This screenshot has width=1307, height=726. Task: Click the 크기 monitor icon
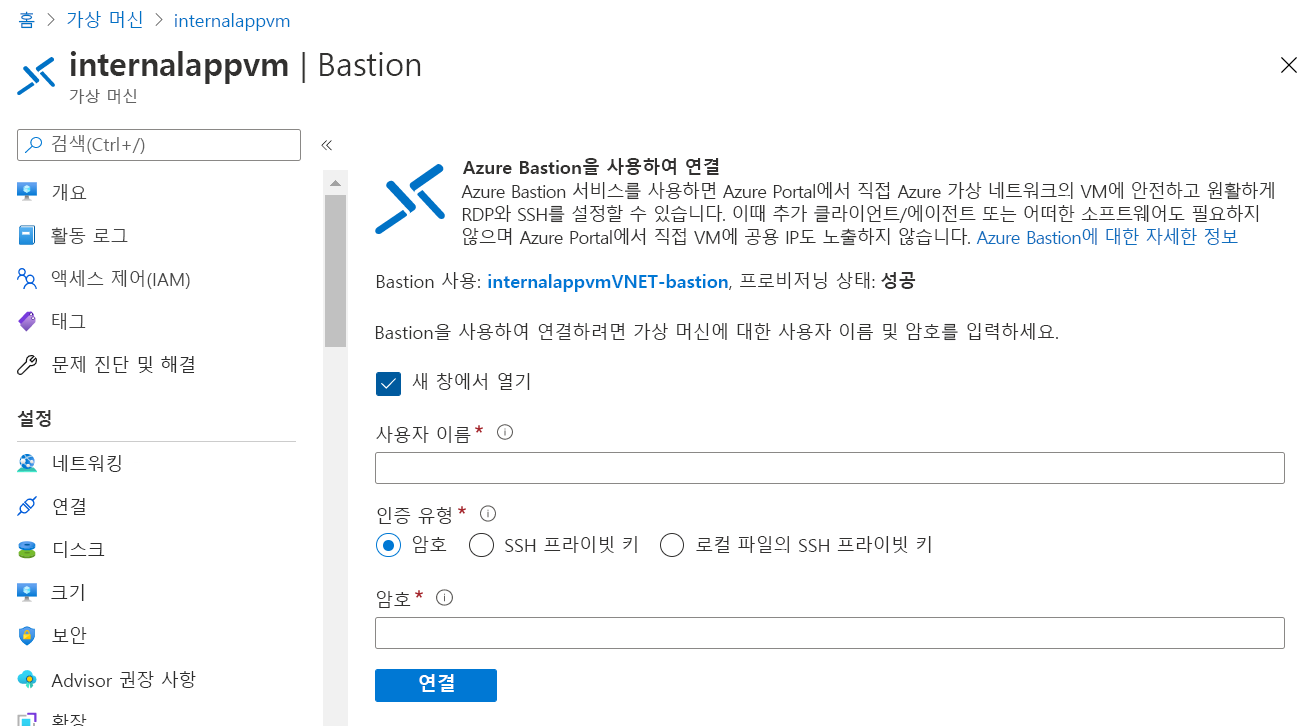point(27,592)
